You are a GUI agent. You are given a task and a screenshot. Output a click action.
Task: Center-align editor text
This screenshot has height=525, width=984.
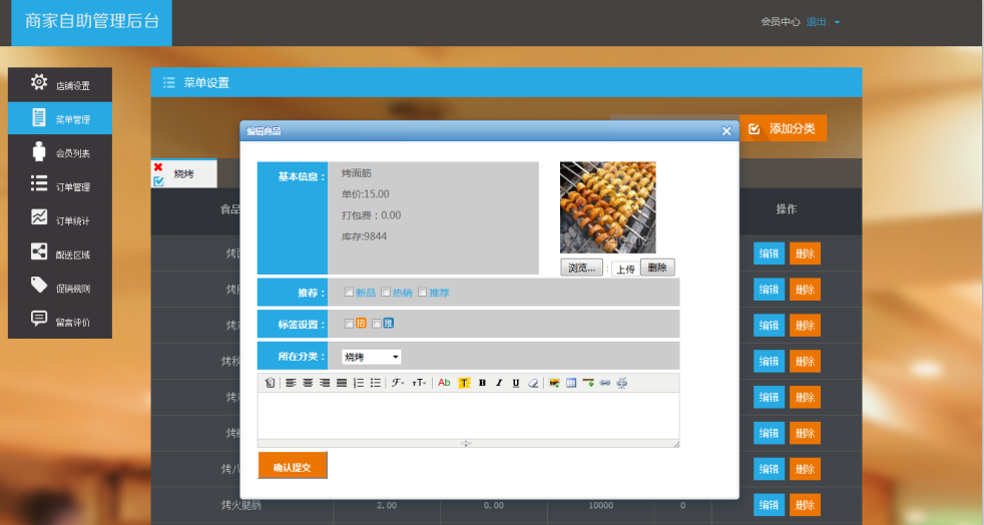click(x=308, y=383)
